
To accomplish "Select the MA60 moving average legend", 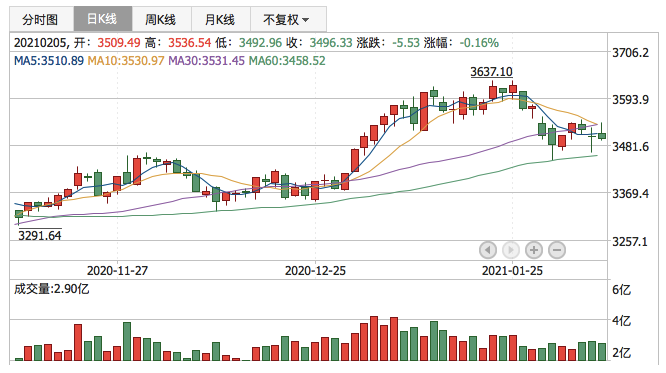I will 287,61.
